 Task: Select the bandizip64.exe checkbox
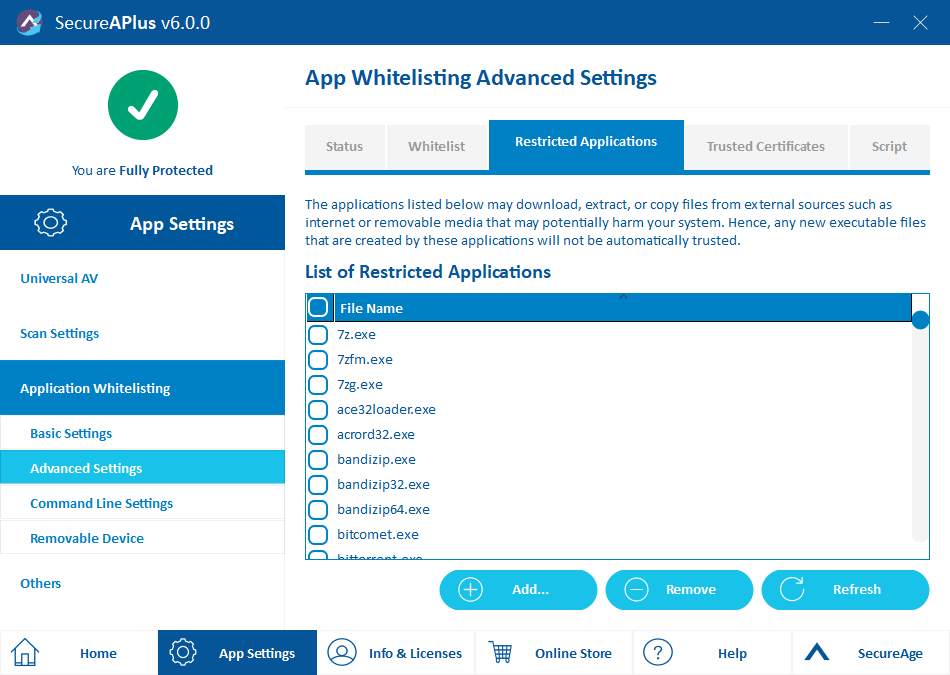click(x=318, y=510)
